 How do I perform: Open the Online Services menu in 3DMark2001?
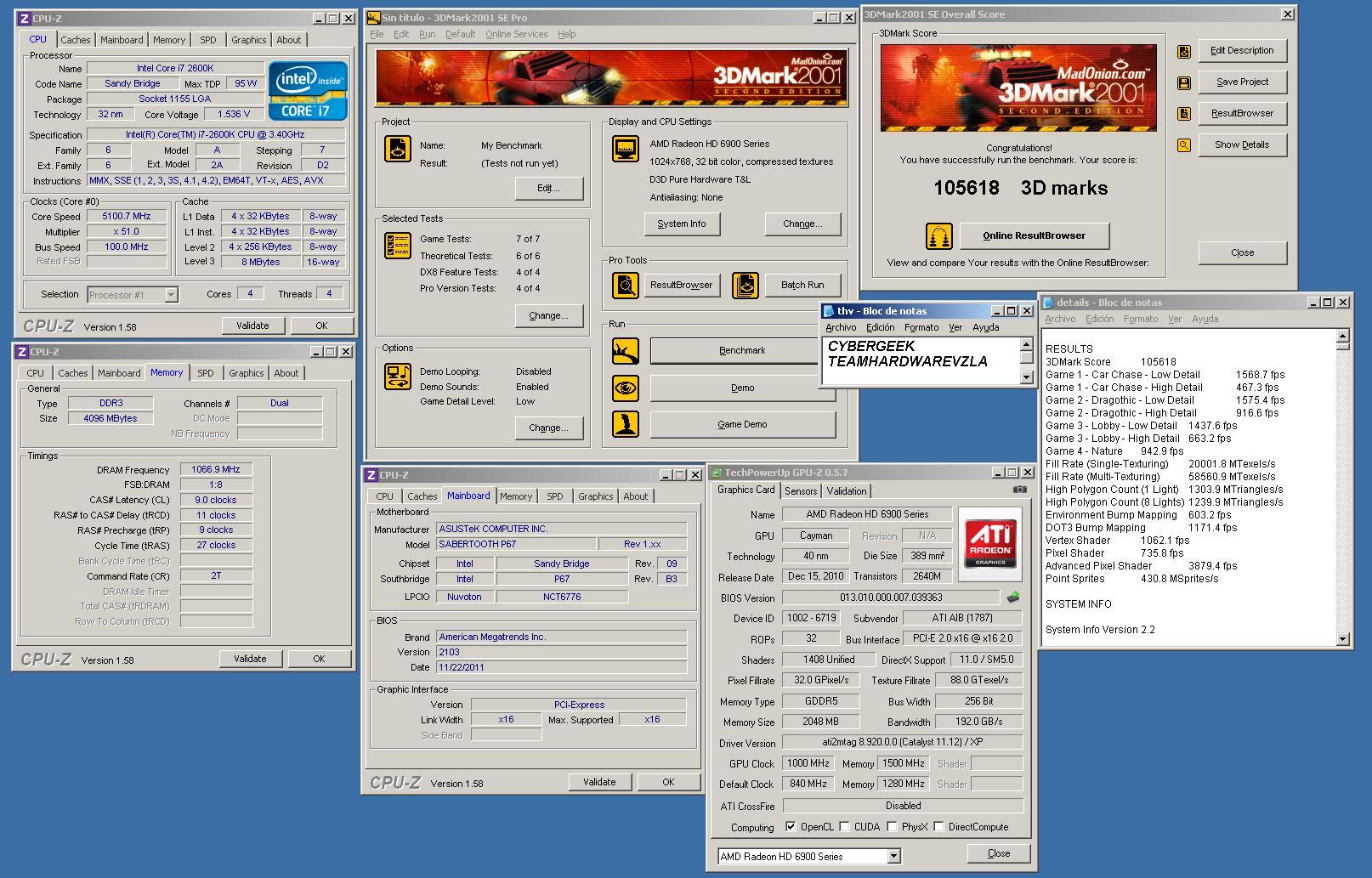pos(516,35)
